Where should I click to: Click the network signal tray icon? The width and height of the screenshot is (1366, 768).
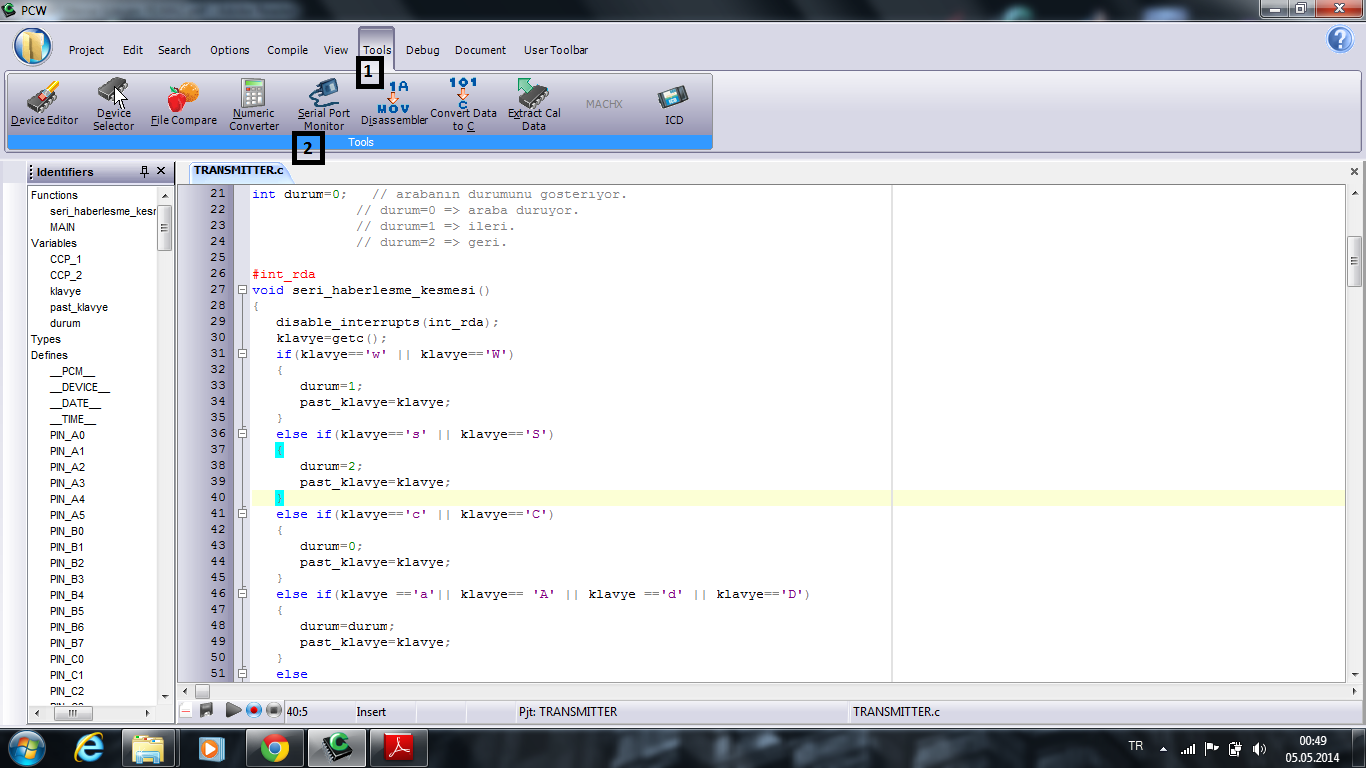[1187, 748]
